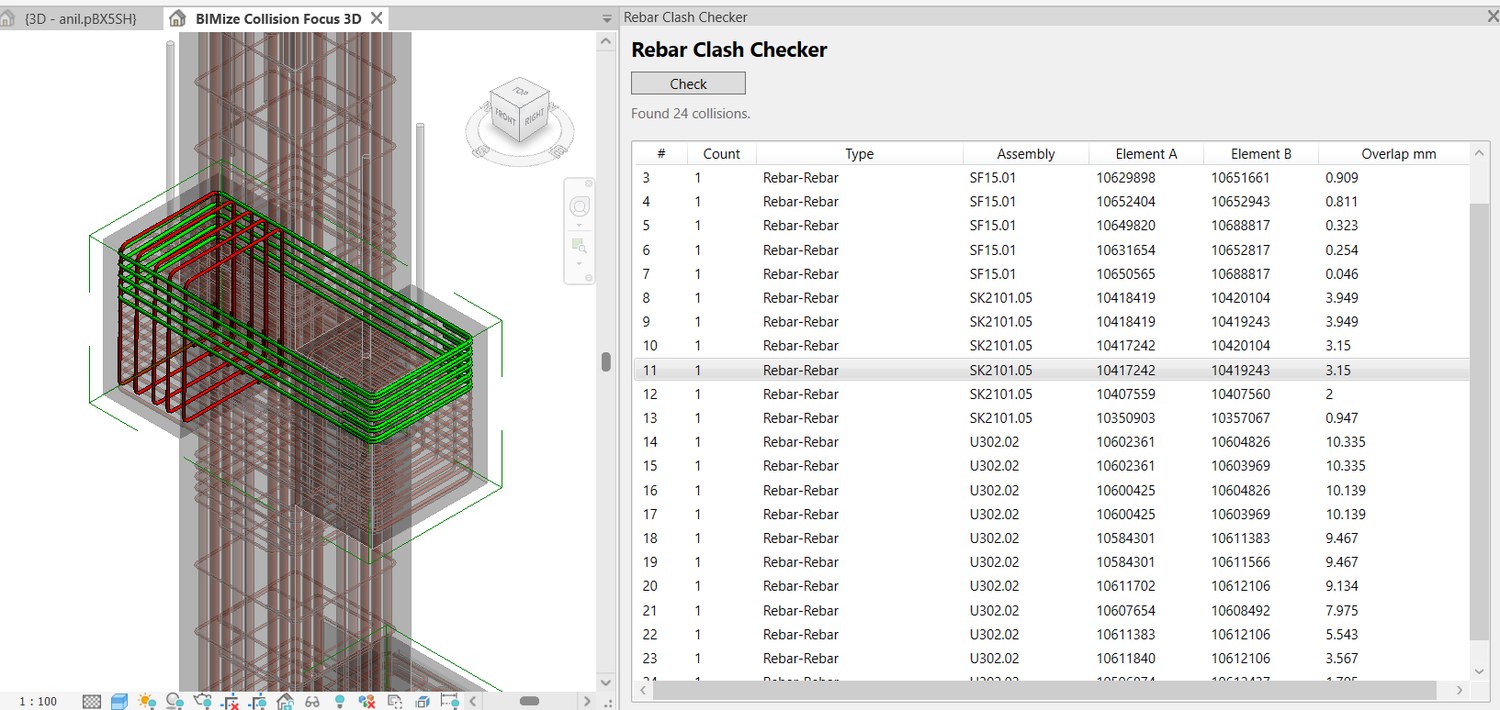This screenshot has height=710, width=1500.
Task: Sort by the Assembly column header
Action: point(1025,154)
